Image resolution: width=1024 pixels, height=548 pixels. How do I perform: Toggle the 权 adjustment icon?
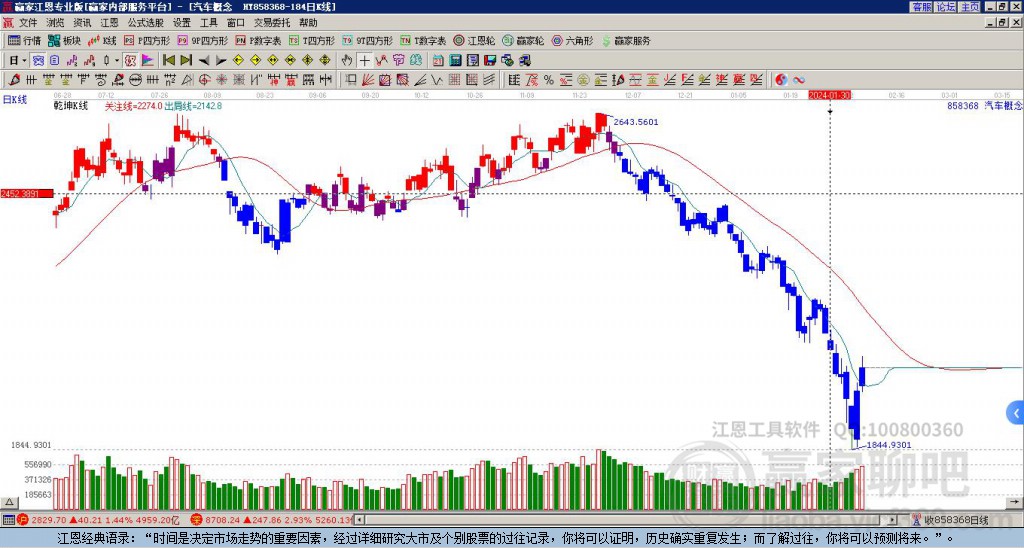[130, 61]
